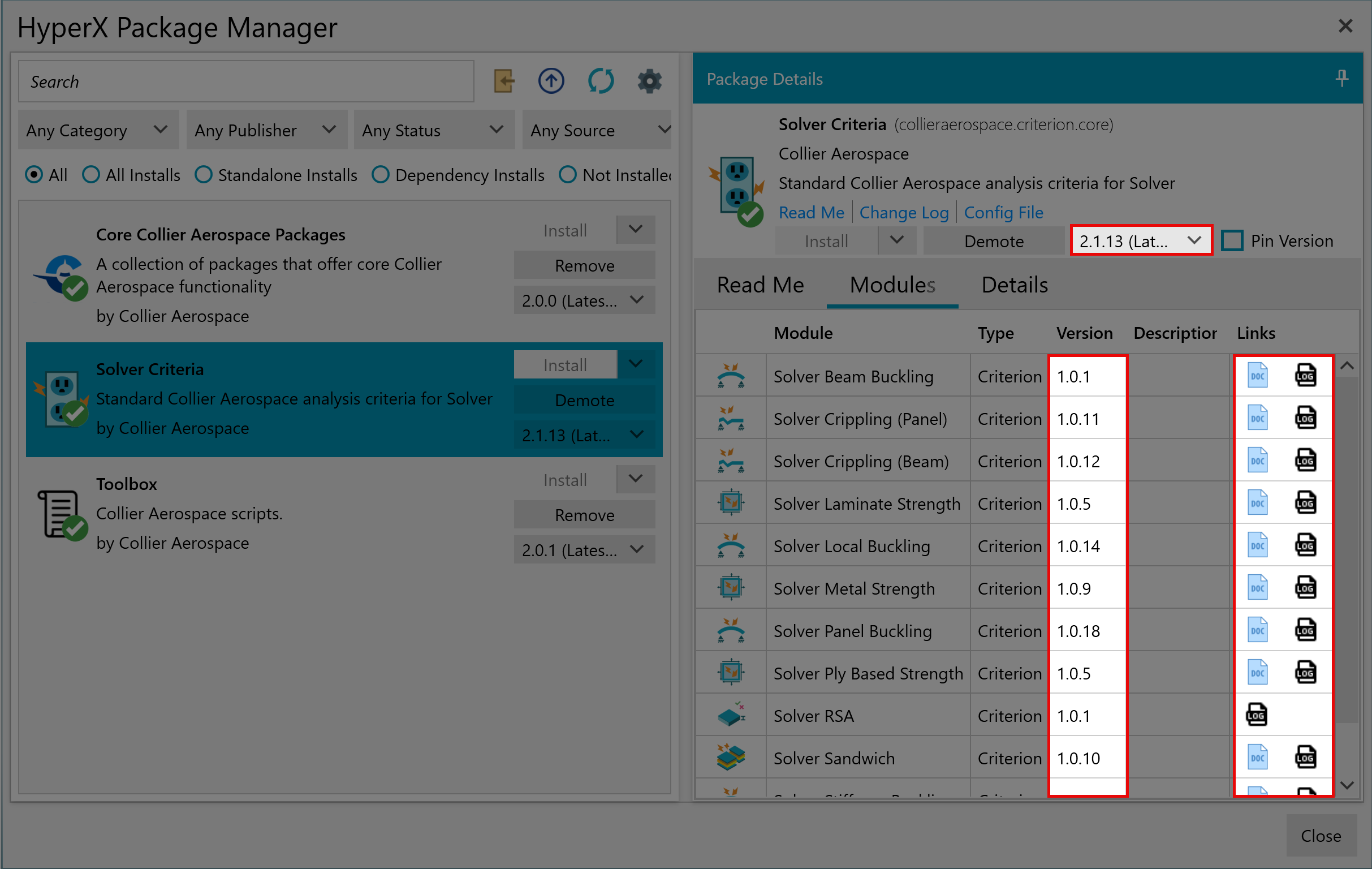Screen dimensions: 1372x869
Task: Open DOC link for Solver Laminate Strength
Action: tap(1257, 503)
